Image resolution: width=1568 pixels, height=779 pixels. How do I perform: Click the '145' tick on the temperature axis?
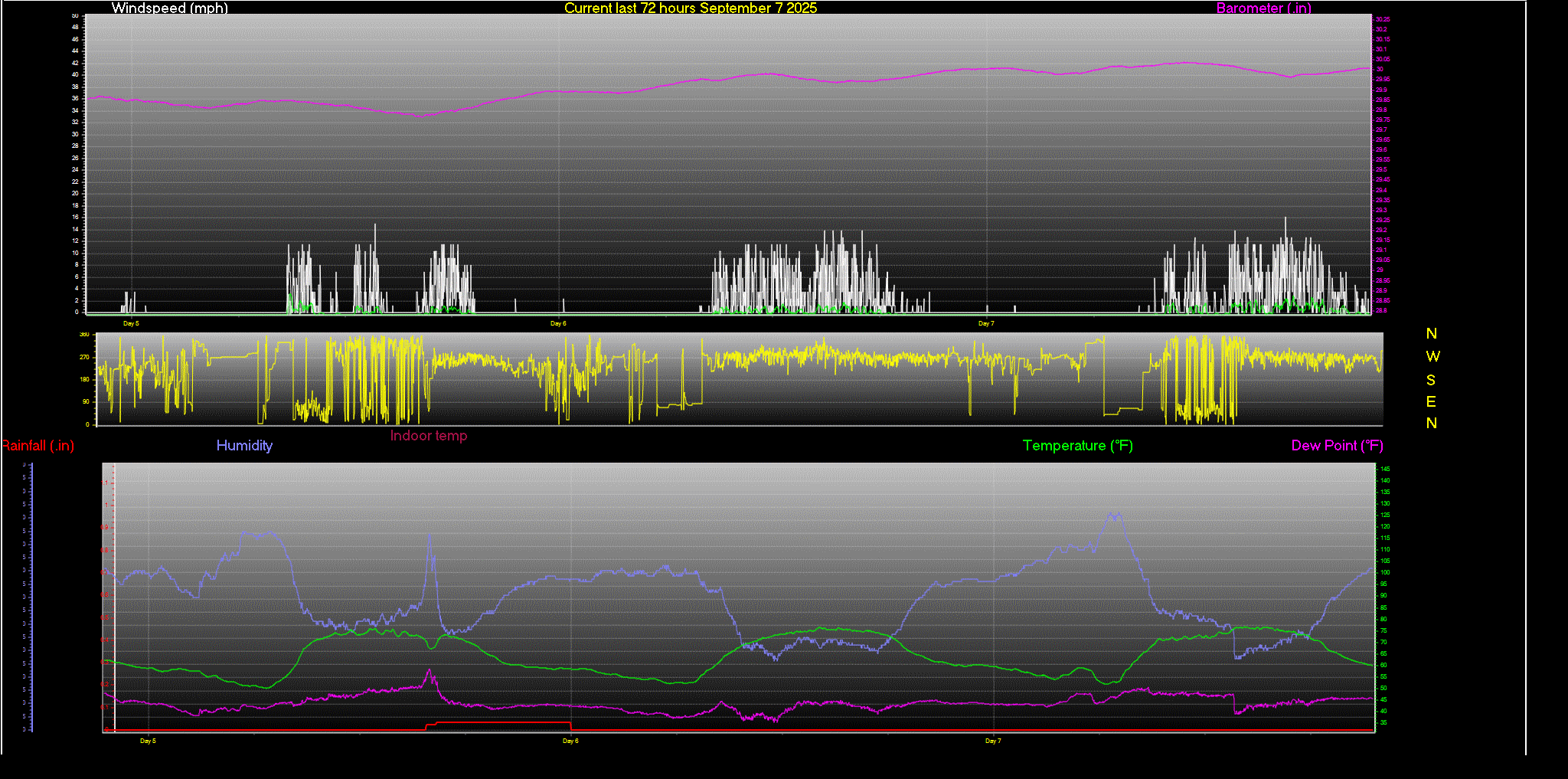point(1386,469)
